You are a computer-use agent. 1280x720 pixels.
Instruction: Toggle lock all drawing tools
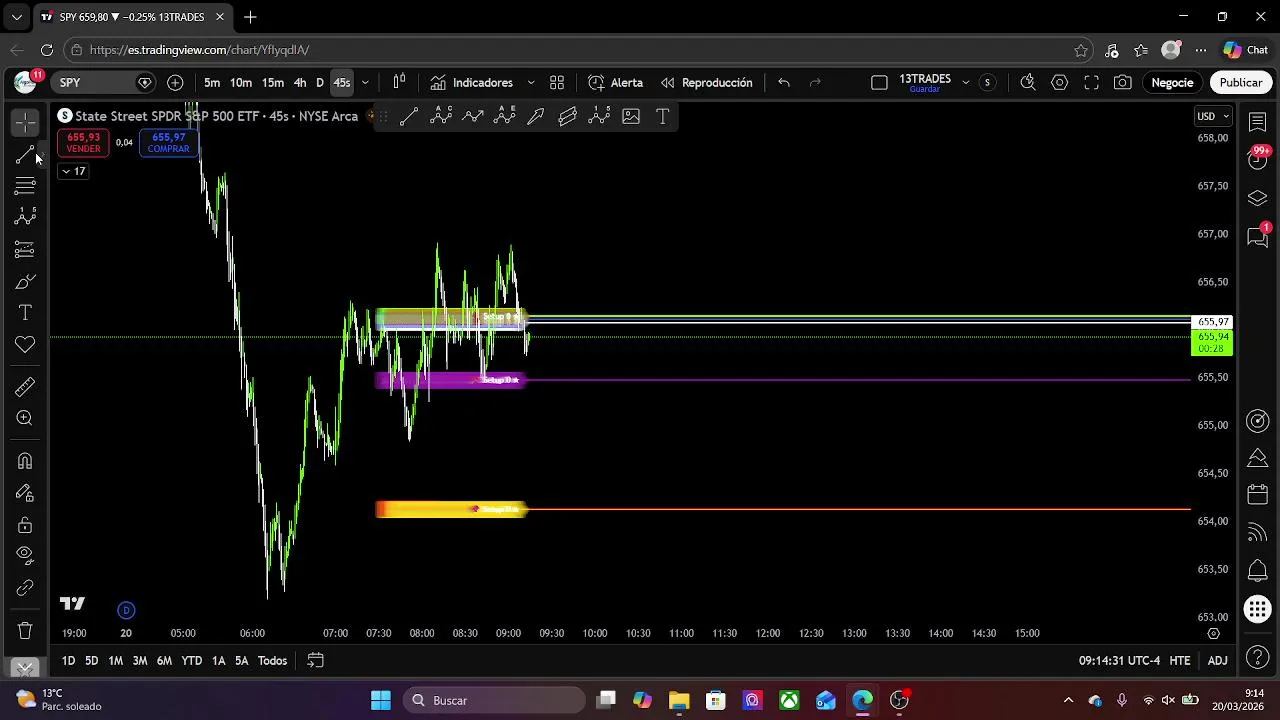click(x=25, y=525)
